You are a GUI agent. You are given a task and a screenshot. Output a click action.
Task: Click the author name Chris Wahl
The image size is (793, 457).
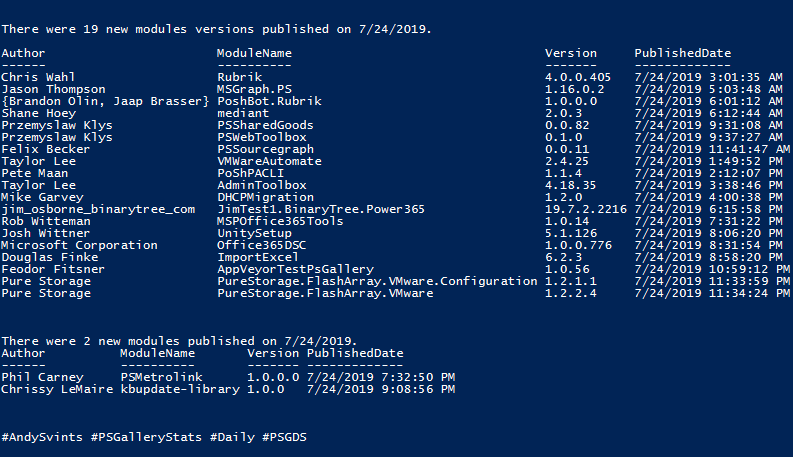[38, 77]
